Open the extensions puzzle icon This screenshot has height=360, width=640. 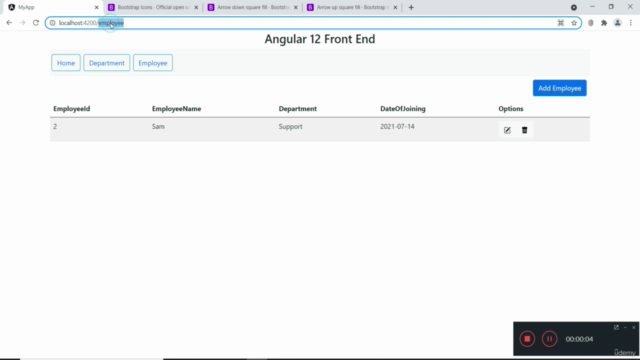coord(604,23)
